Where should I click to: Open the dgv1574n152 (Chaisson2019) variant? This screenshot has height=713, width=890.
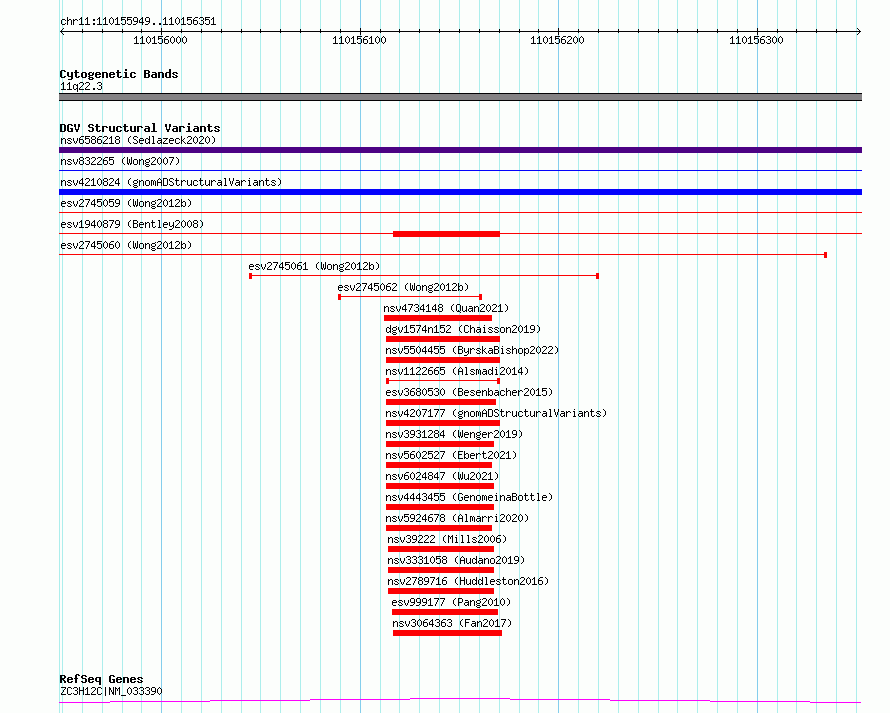(x=463, y=329)
